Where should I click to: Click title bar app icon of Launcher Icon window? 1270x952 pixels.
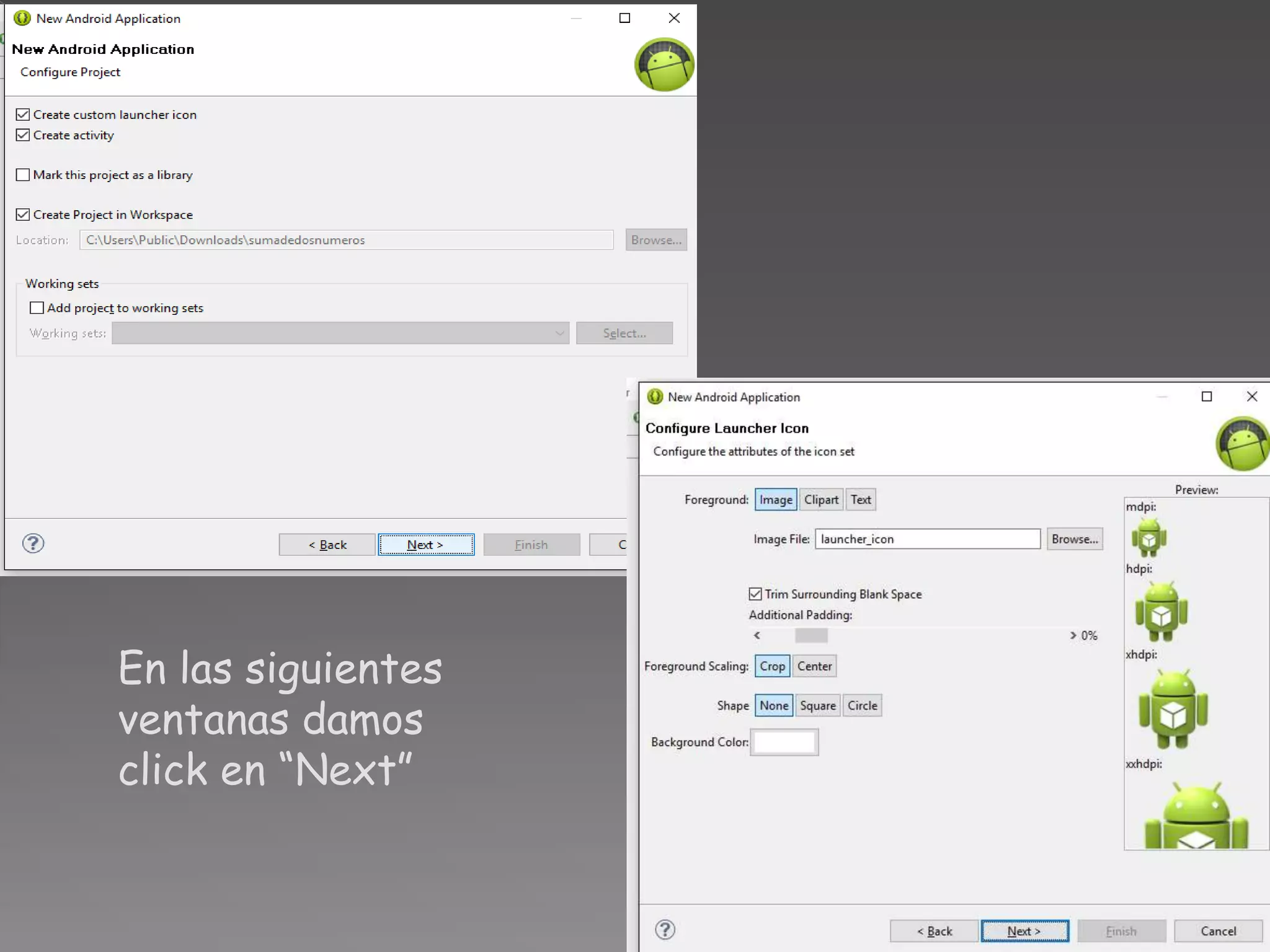tap(655, 397)
